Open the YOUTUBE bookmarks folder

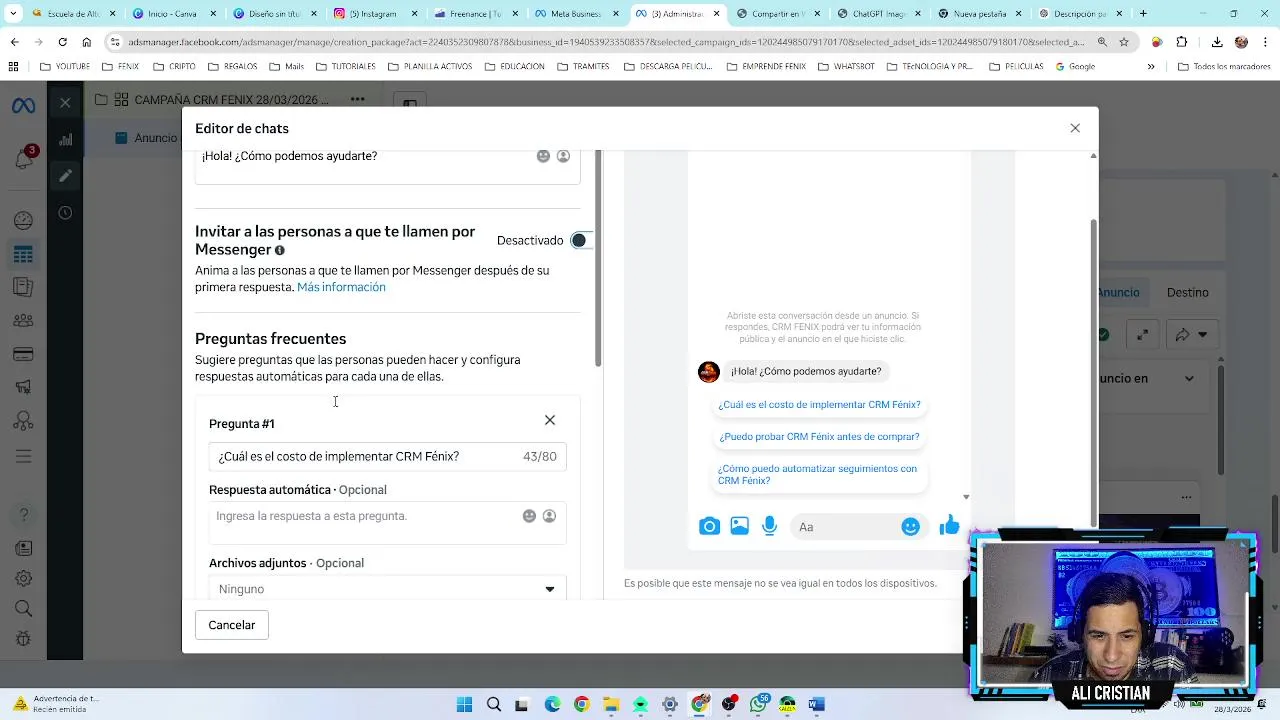click(65, 66)
